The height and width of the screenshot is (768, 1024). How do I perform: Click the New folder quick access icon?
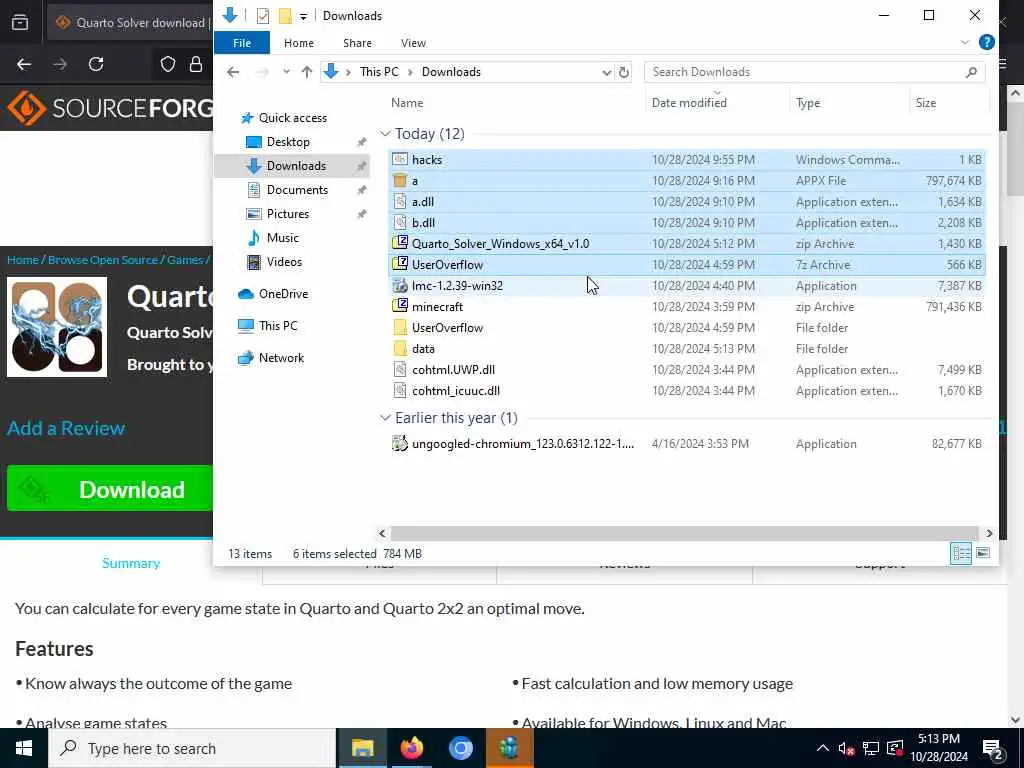(x=285, y=16)
